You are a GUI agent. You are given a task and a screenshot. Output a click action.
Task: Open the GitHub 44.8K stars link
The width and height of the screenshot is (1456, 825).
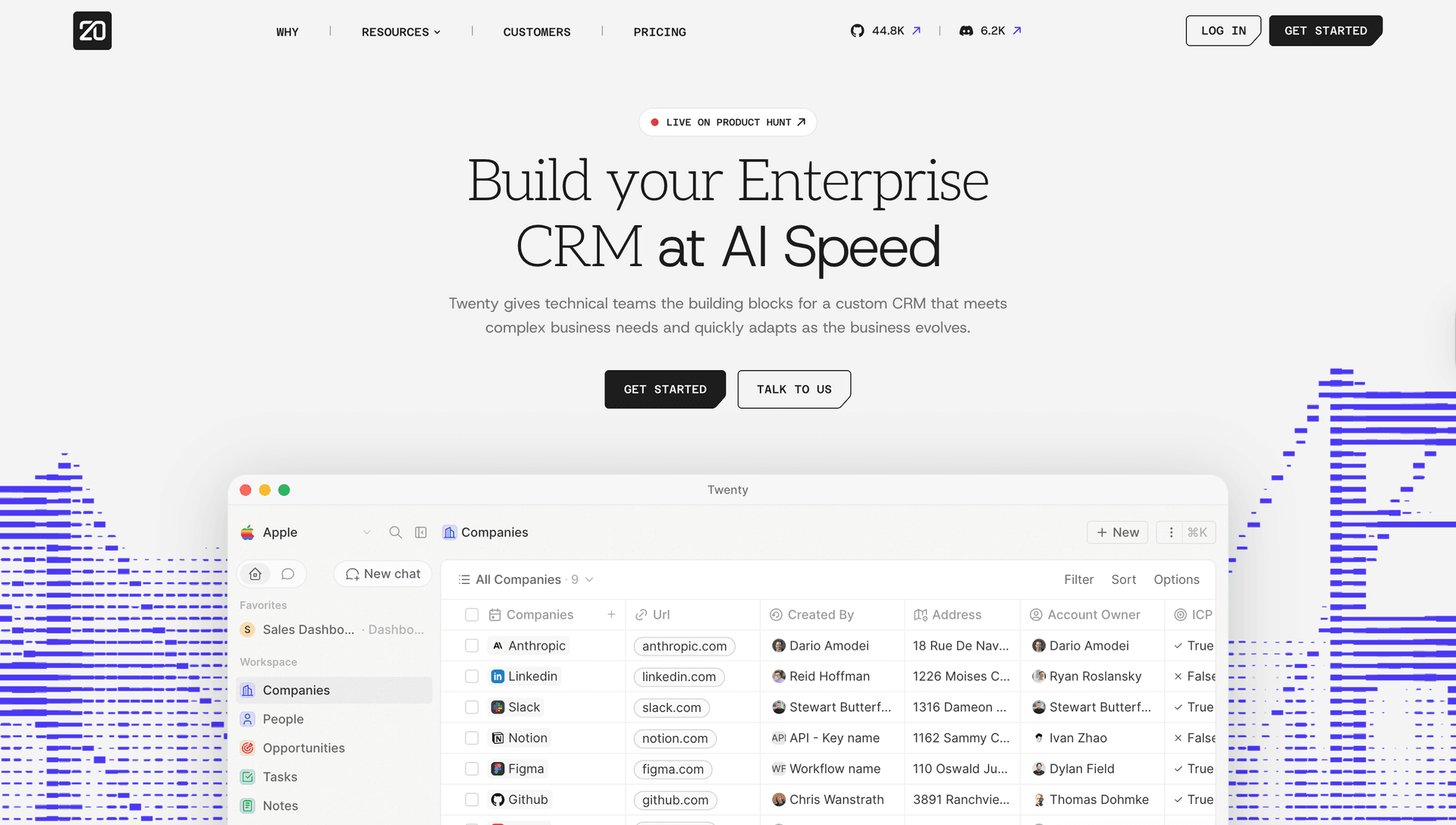885,31
